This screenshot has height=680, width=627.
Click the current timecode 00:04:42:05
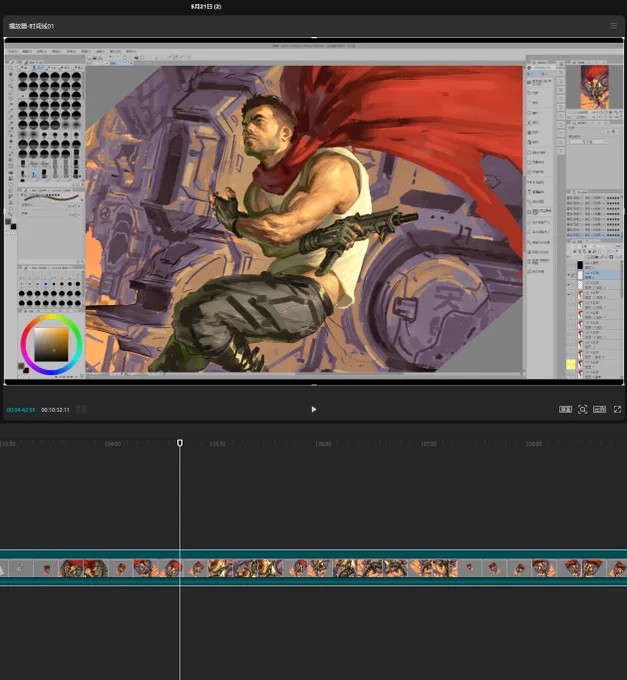point(21,410)
